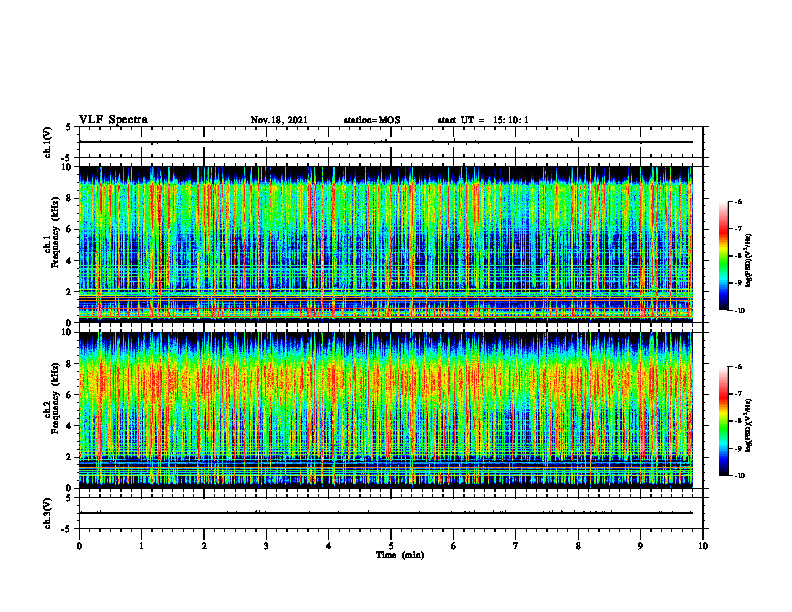
Task: Click the "3" tick on the Time axis
Action: click(266, 546)
